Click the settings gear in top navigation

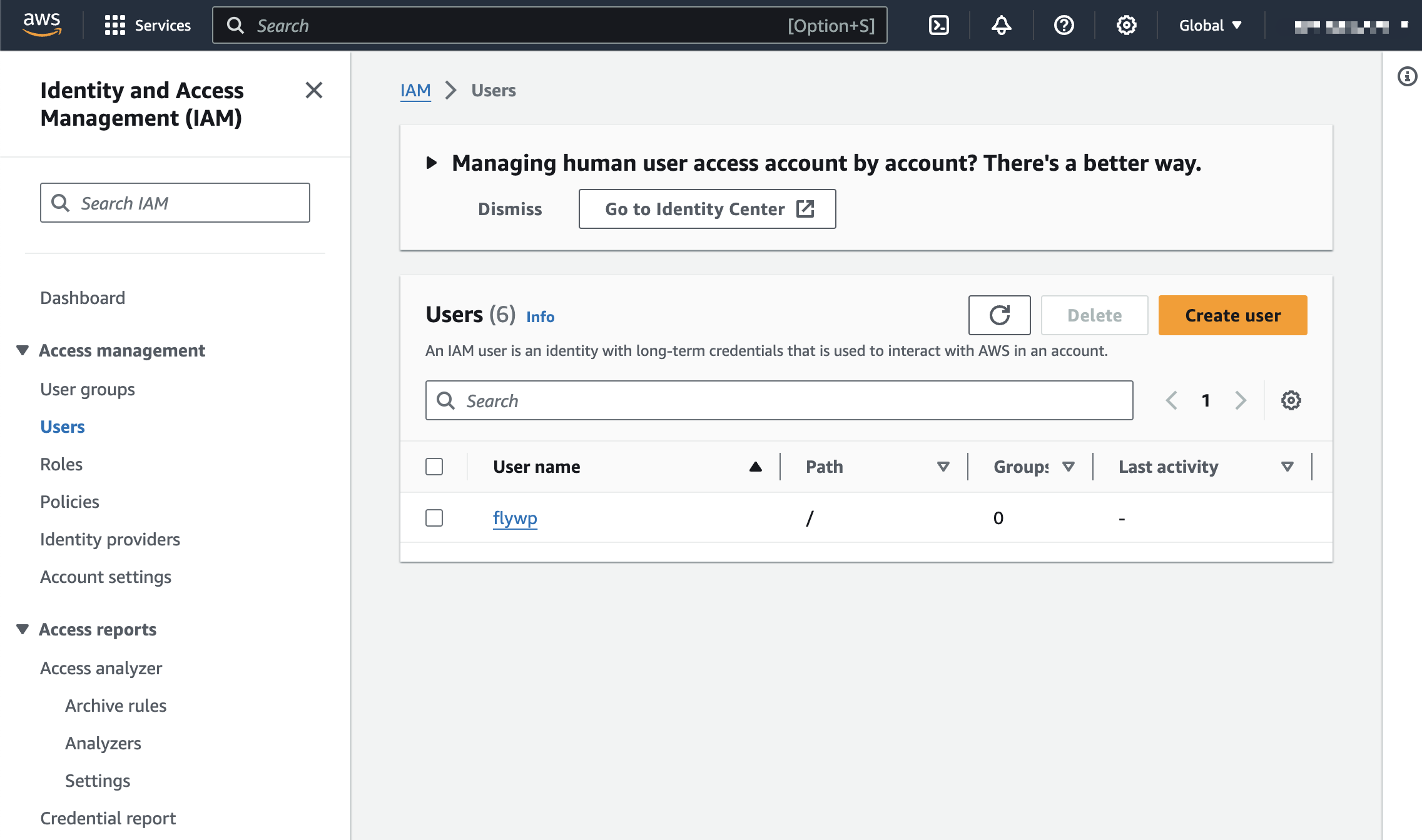[x=1124, y=25]
